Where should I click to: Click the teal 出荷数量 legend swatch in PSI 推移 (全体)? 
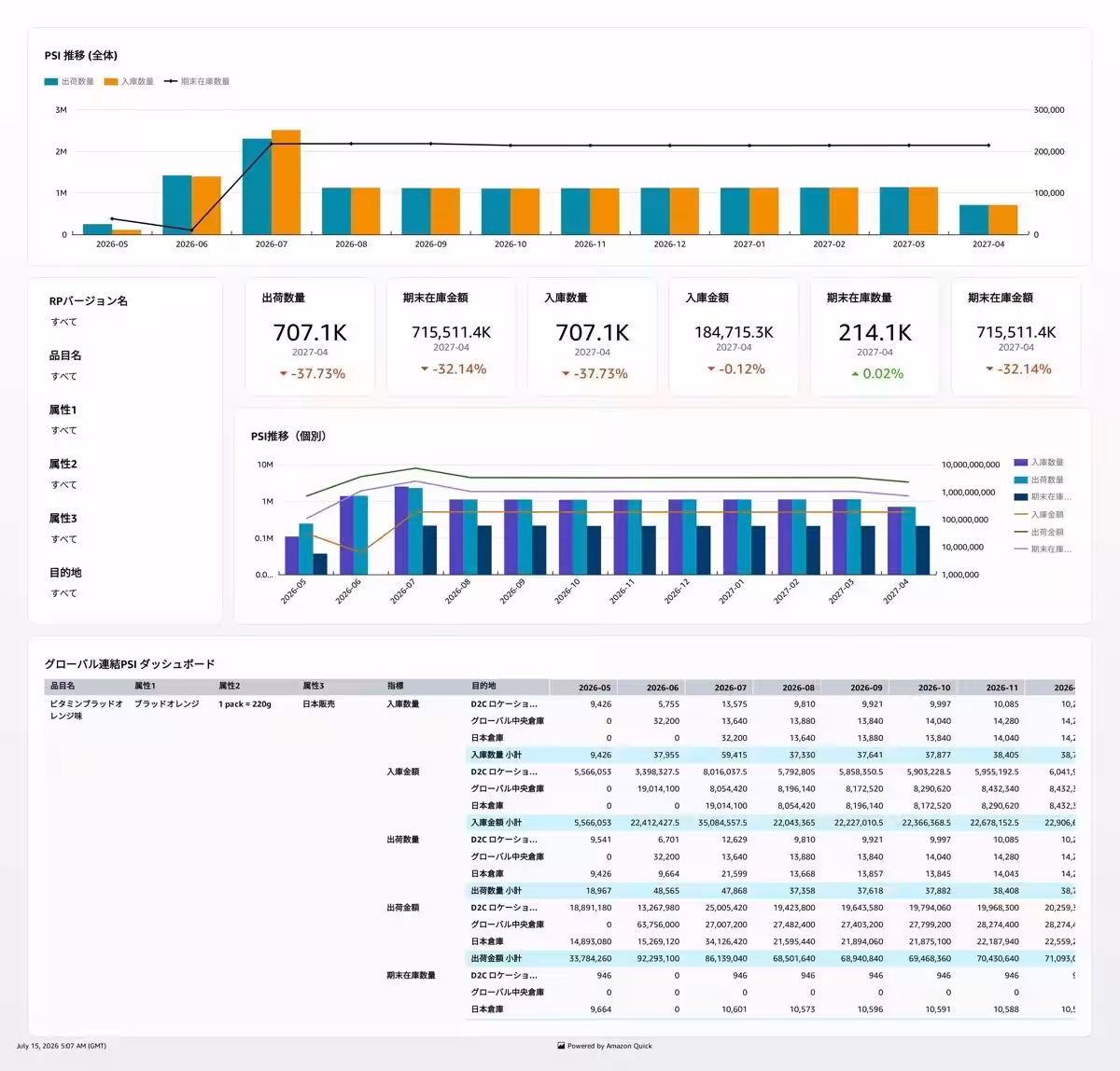tap(51, 82)
